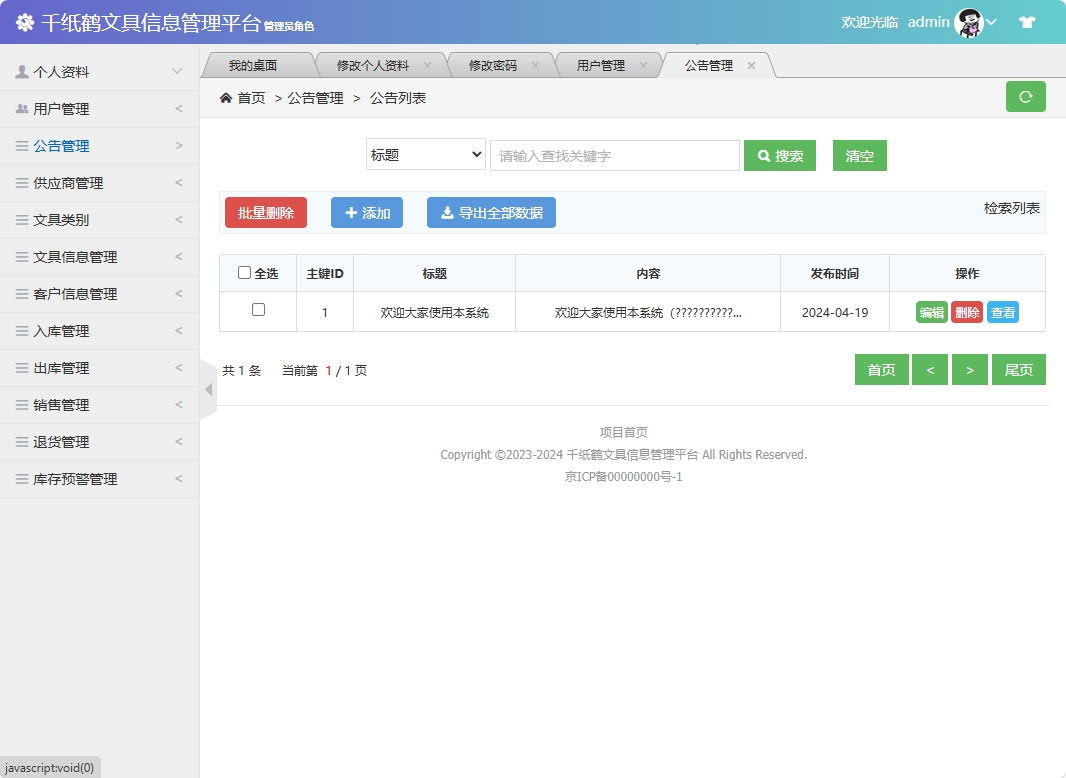Switch to the 修改密码 tab
The image size is (1066, 778).
[x=494, y=63]
